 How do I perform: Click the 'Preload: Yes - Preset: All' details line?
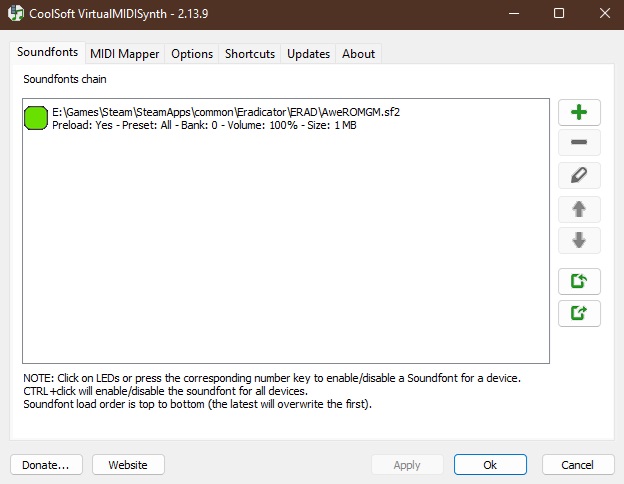(x=204, y=125)
